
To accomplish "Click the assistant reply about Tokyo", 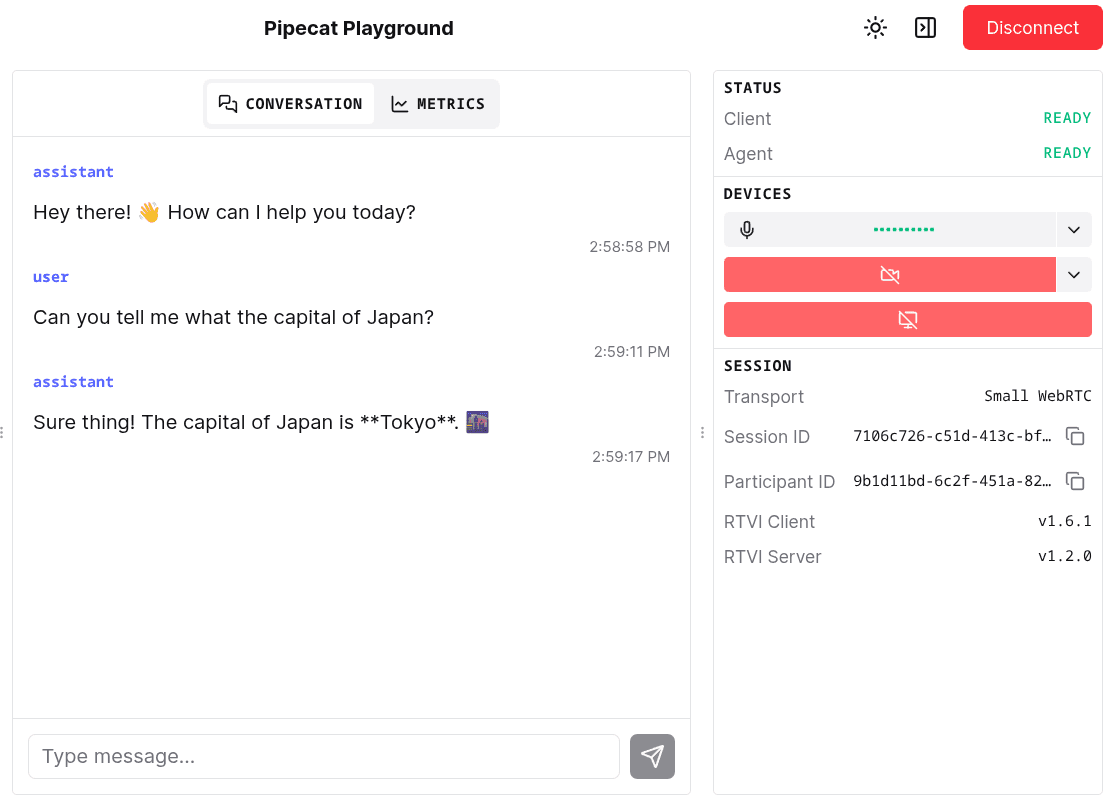I will click(261, 422).
